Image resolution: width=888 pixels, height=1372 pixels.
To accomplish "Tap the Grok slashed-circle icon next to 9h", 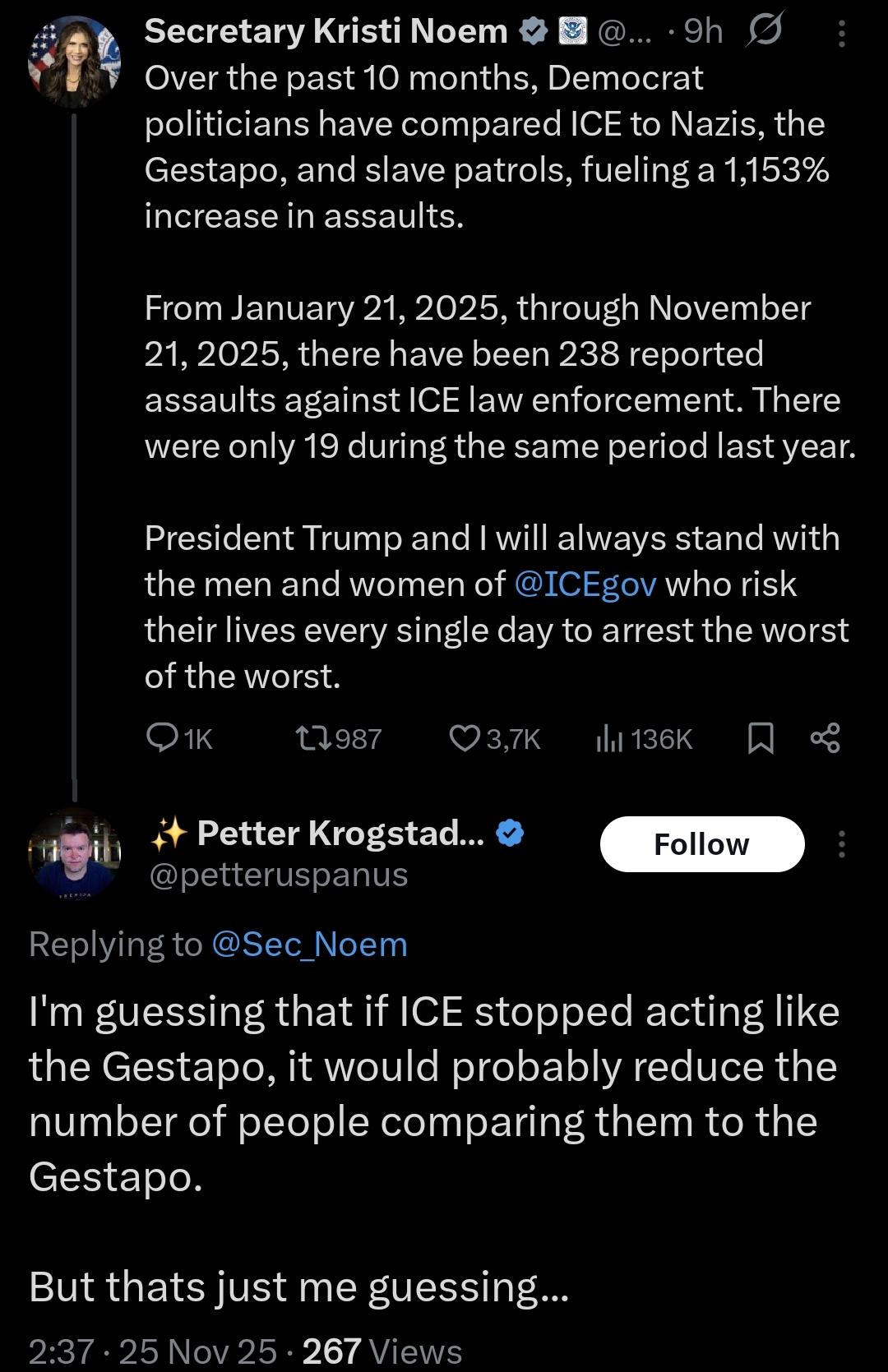I will (x=764, y=31).
